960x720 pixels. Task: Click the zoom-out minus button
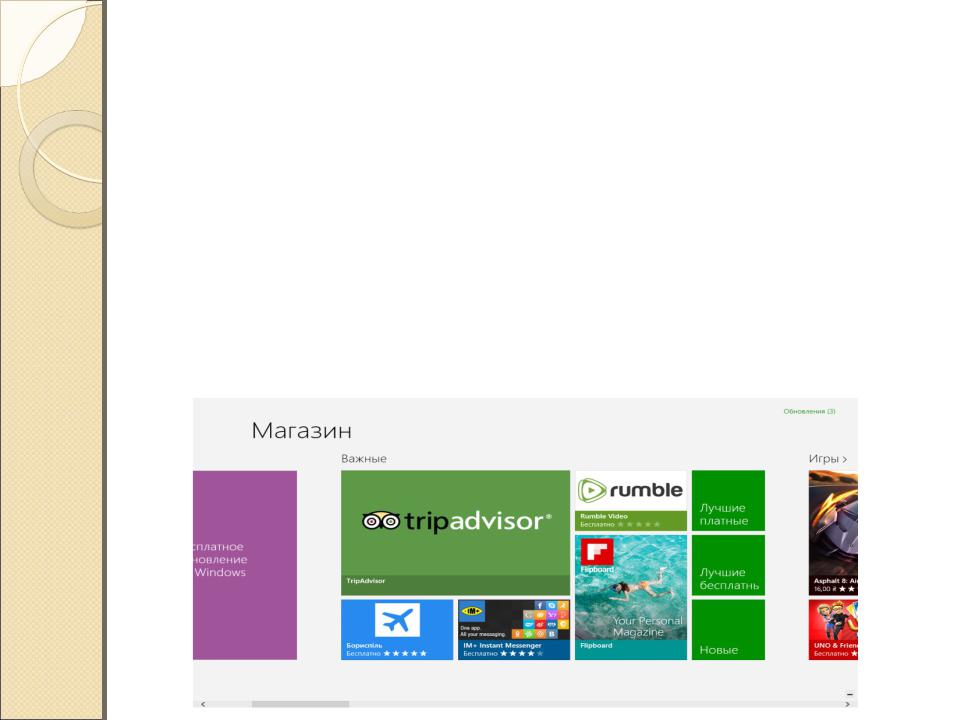[x=850, y=694]
